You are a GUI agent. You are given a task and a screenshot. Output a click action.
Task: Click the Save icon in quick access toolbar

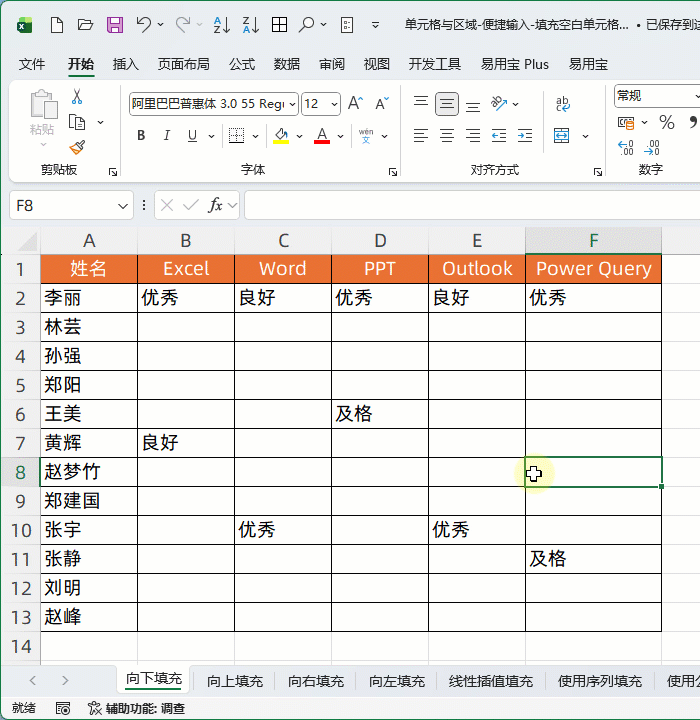(x=115, y=25)
